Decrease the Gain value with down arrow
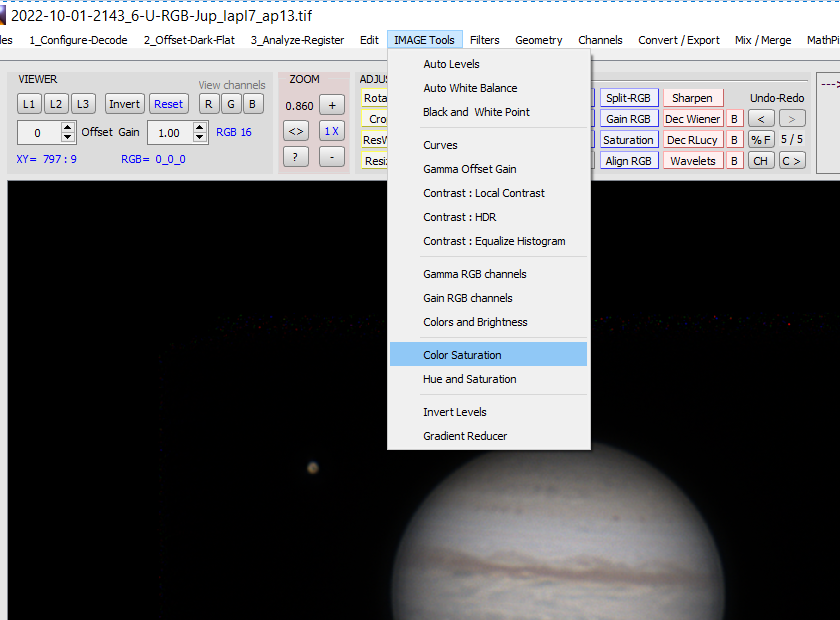Image resolution: width=840 pixels, height=620 pixels. tap(199, 137)
